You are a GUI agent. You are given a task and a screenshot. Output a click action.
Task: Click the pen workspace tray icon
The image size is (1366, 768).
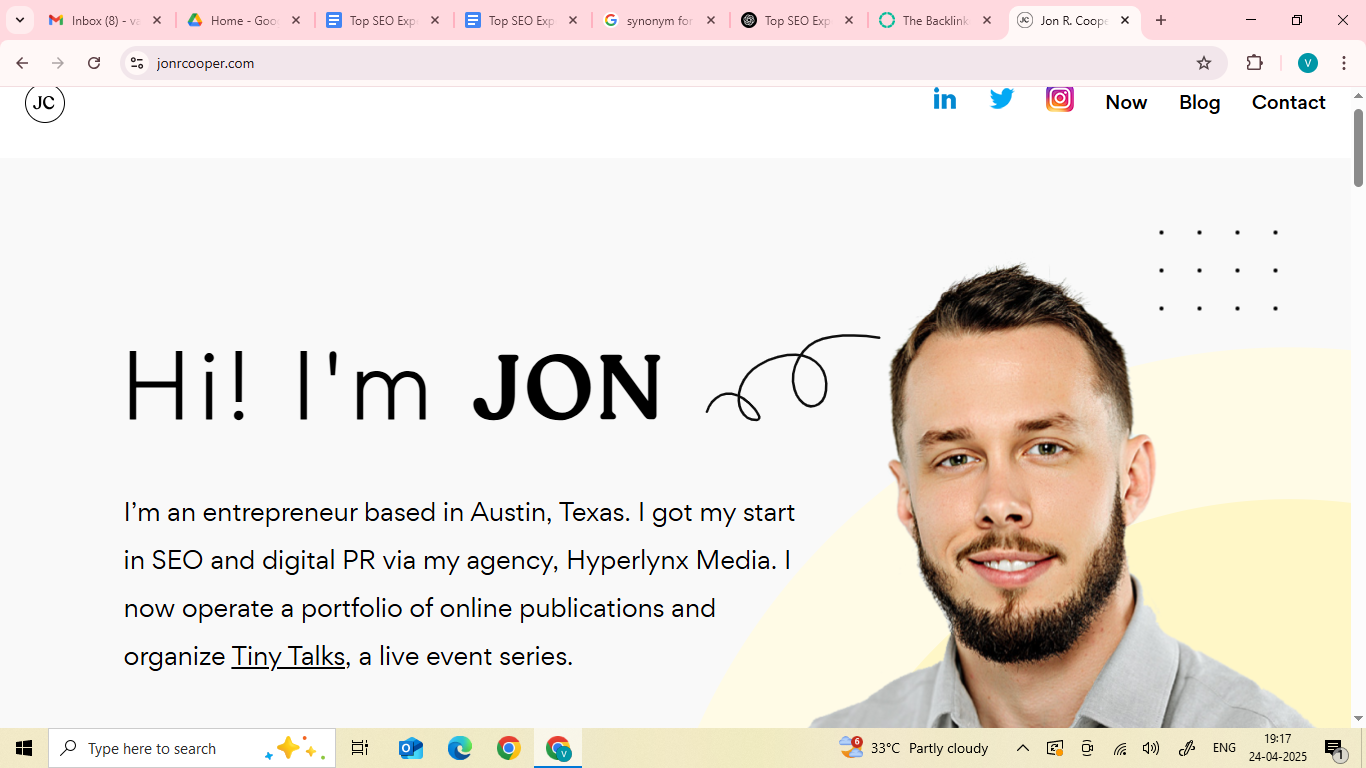(x=1187, y=748)
